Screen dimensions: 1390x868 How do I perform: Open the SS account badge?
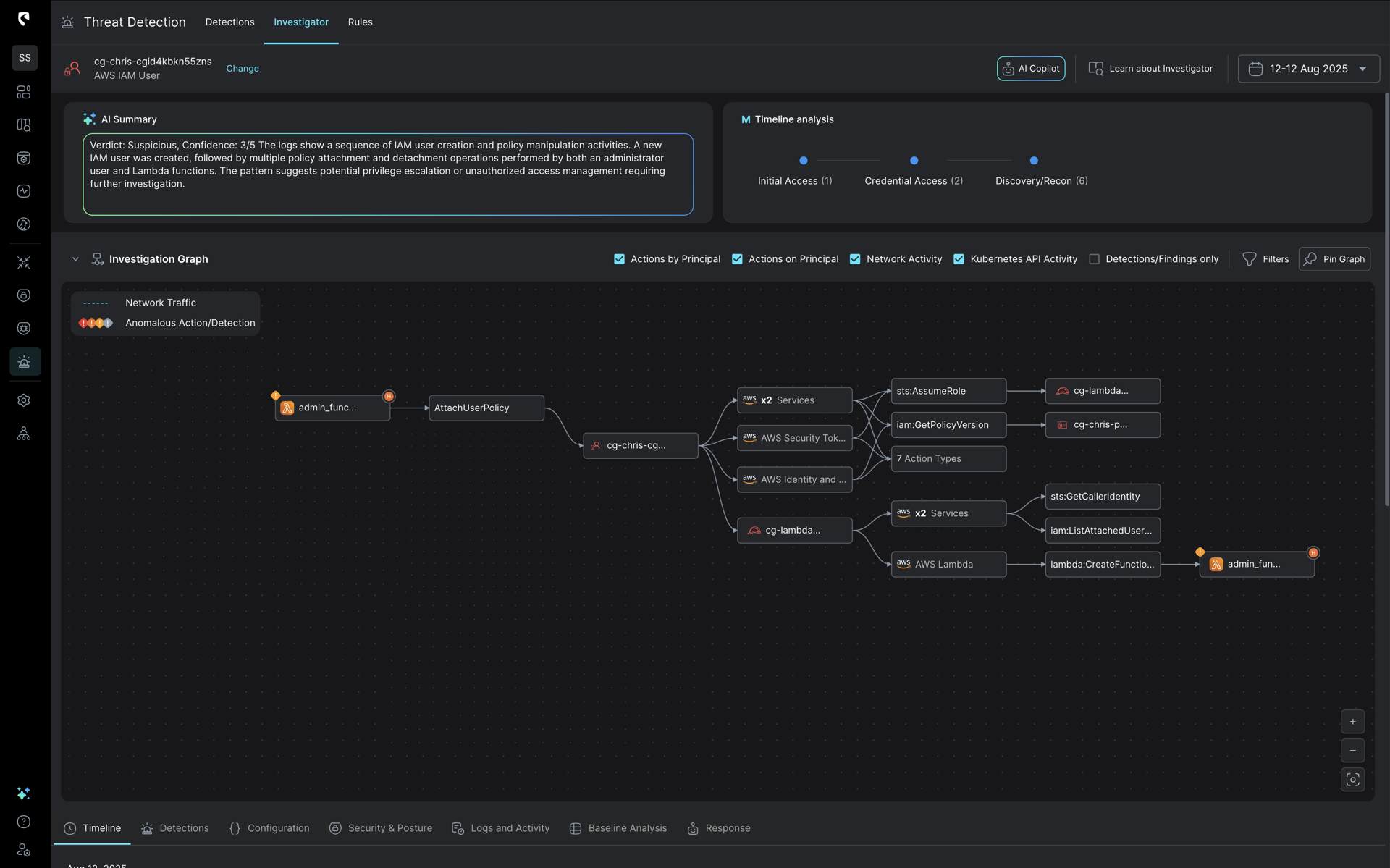pyautogui.click(x=25, y=58)
